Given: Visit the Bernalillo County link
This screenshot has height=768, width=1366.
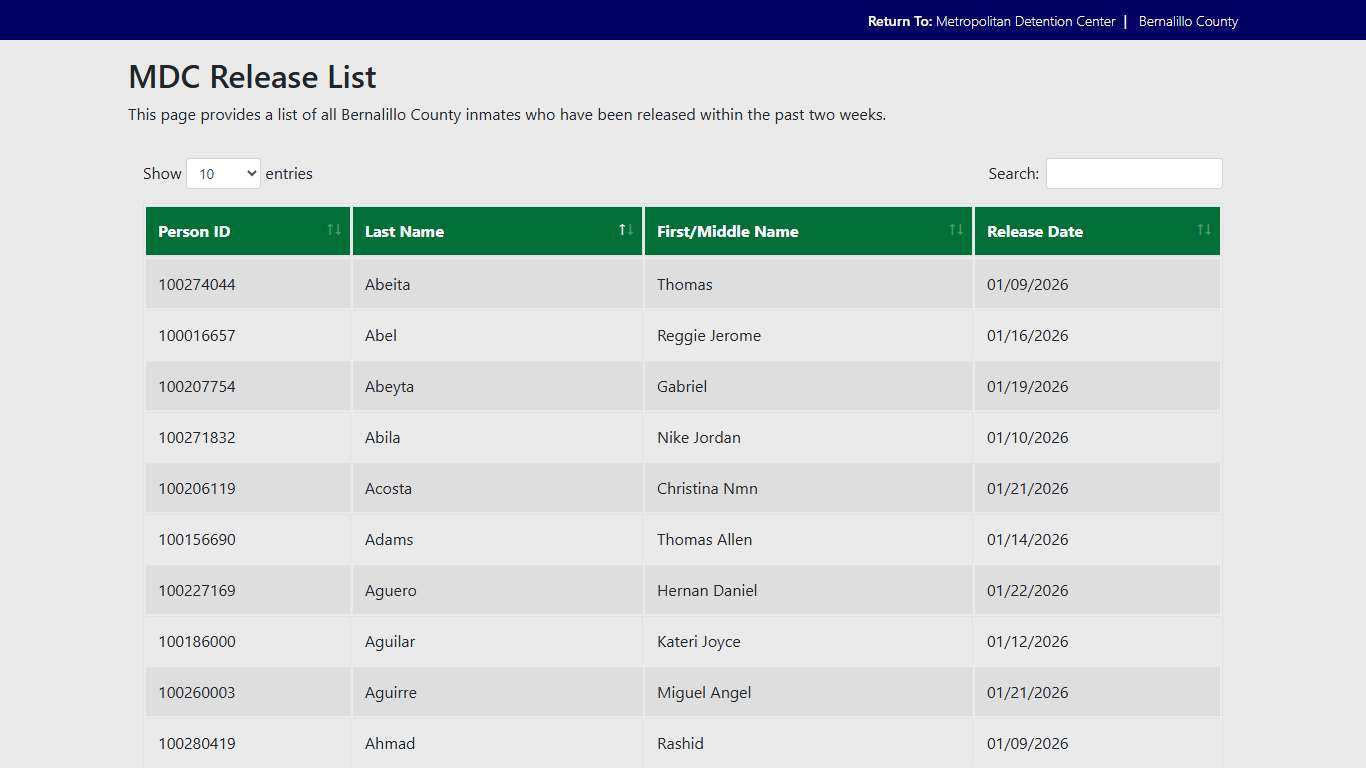Looking at the screenshot, I should pyautogui.click(x=1188, y=20).
